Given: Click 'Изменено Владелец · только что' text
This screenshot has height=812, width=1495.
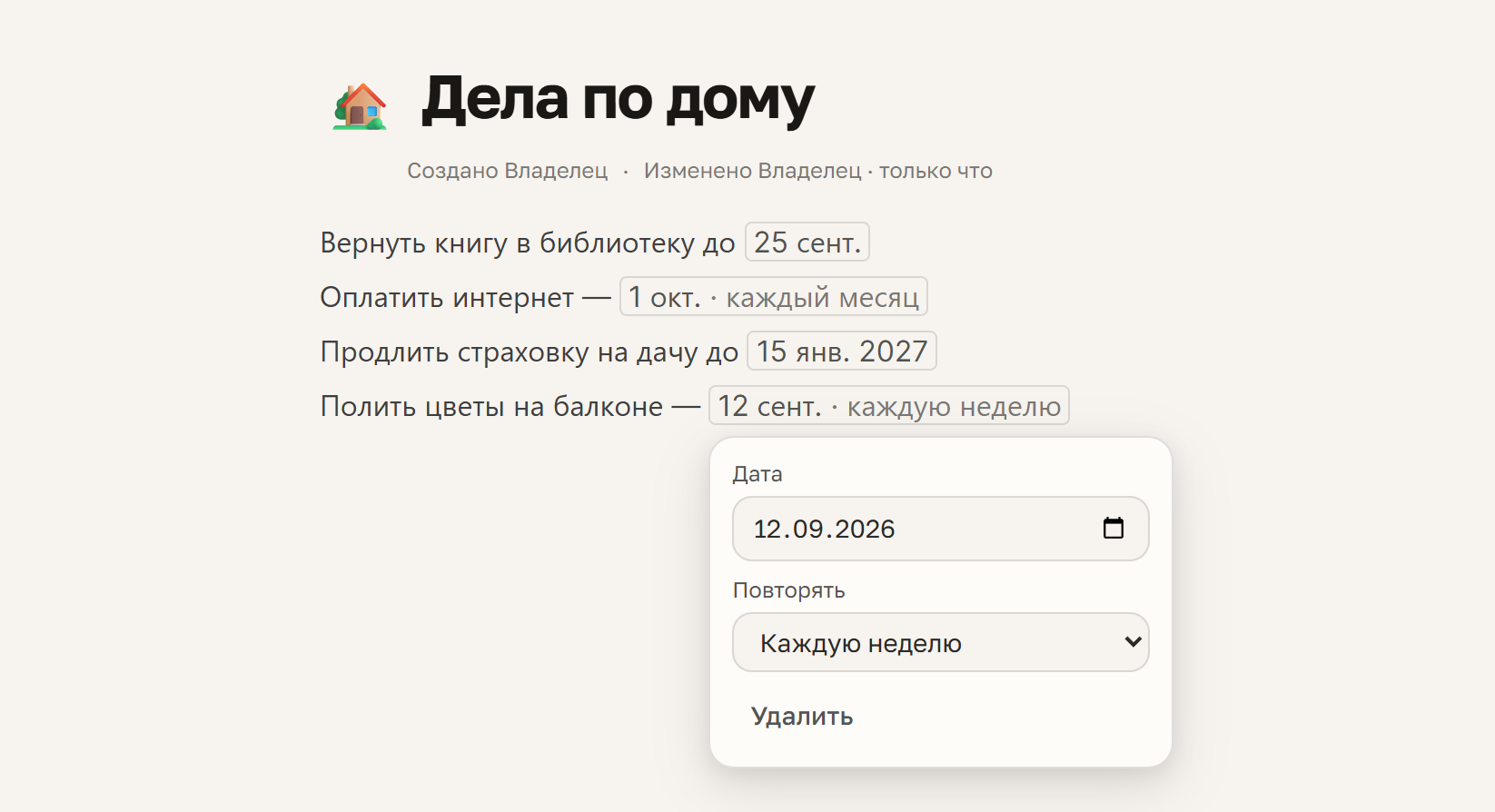Looking at the screenshot, I should click(818, 171).
